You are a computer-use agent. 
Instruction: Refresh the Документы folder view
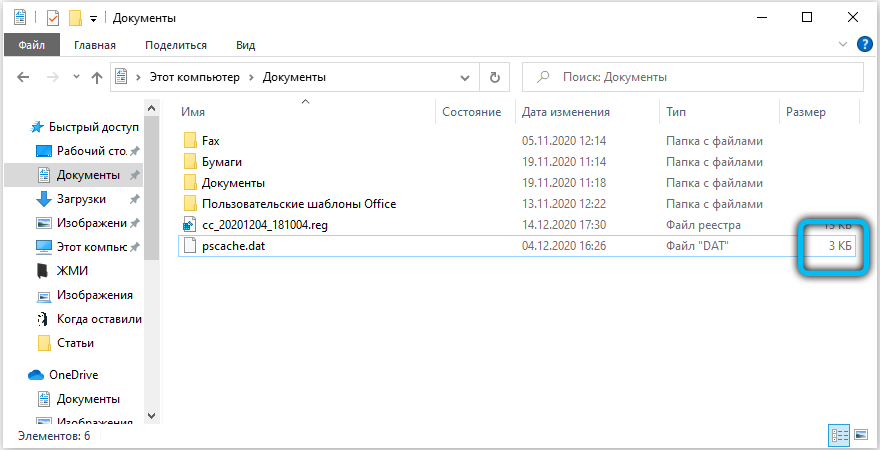click(x=494, y=77)
